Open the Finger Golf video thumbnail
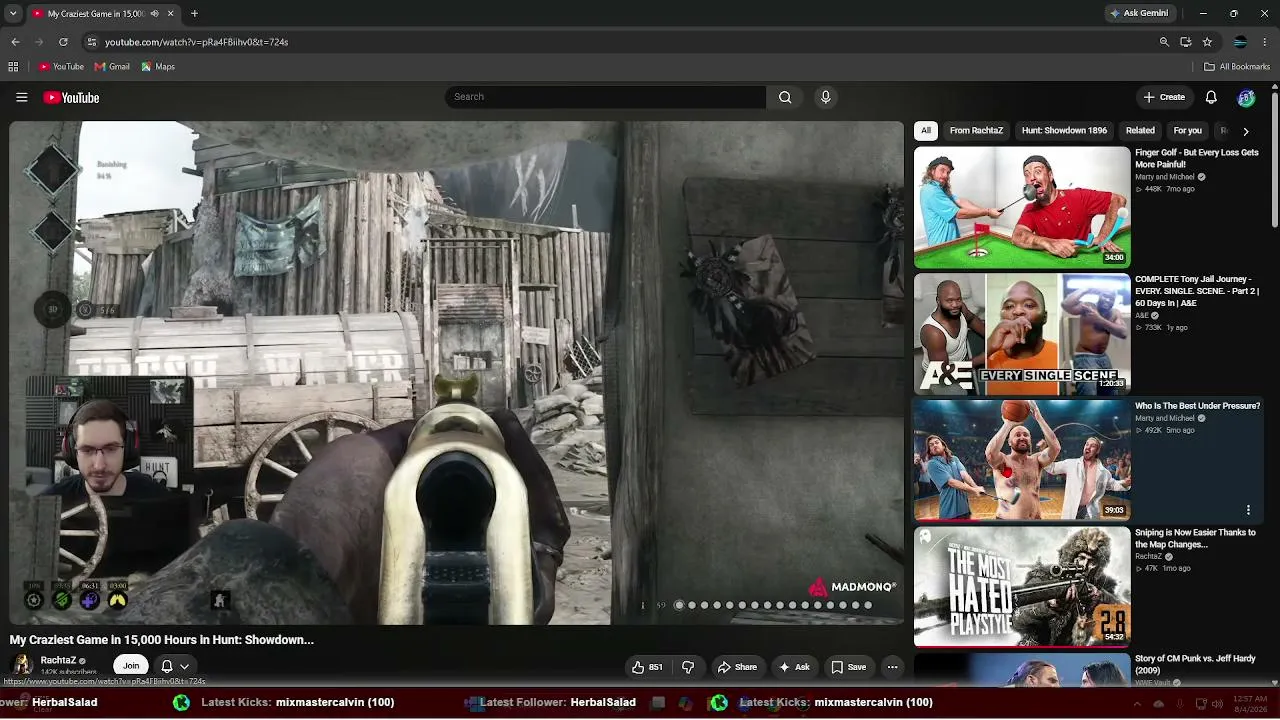 click(x=1022, y=207)
